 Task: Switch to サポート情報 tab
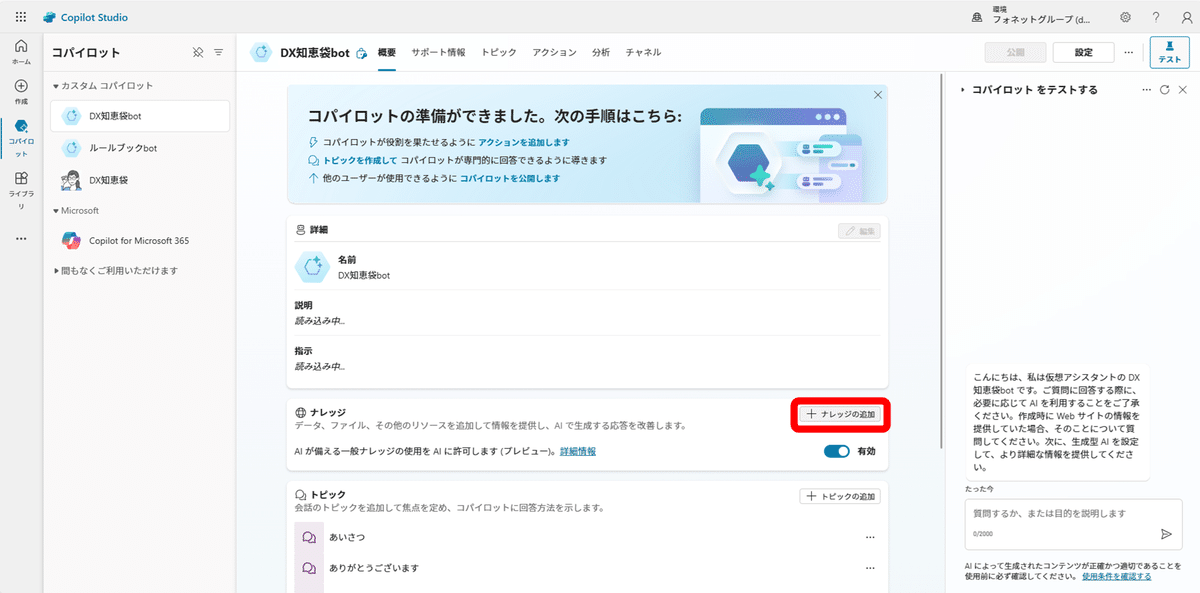pos(438,52)
